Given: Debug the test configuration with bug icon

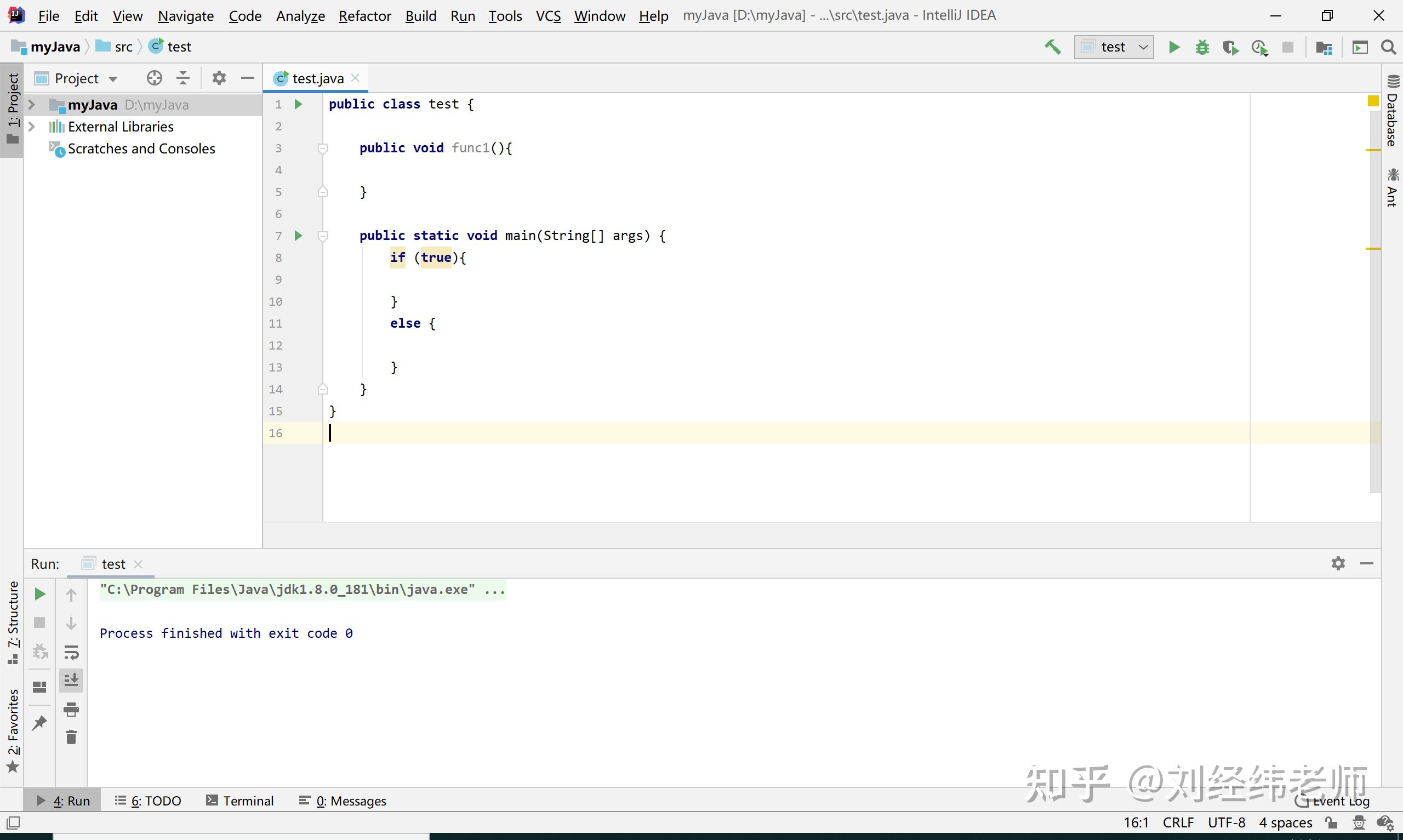Looking at the screenshot, I should 1202,47.
